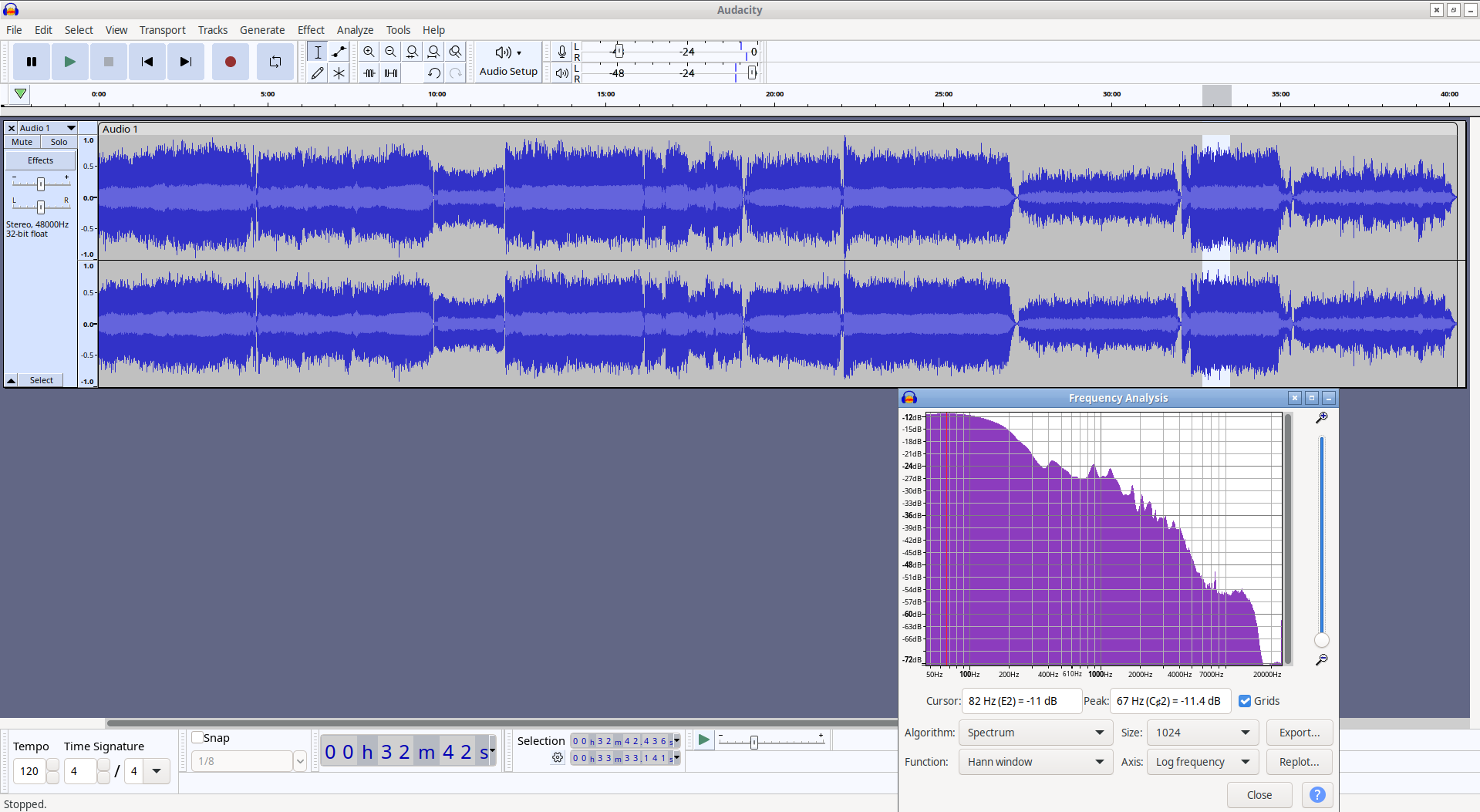1480x812 pixels.
Task: Fit the whole project to window width
Action: 433,52
